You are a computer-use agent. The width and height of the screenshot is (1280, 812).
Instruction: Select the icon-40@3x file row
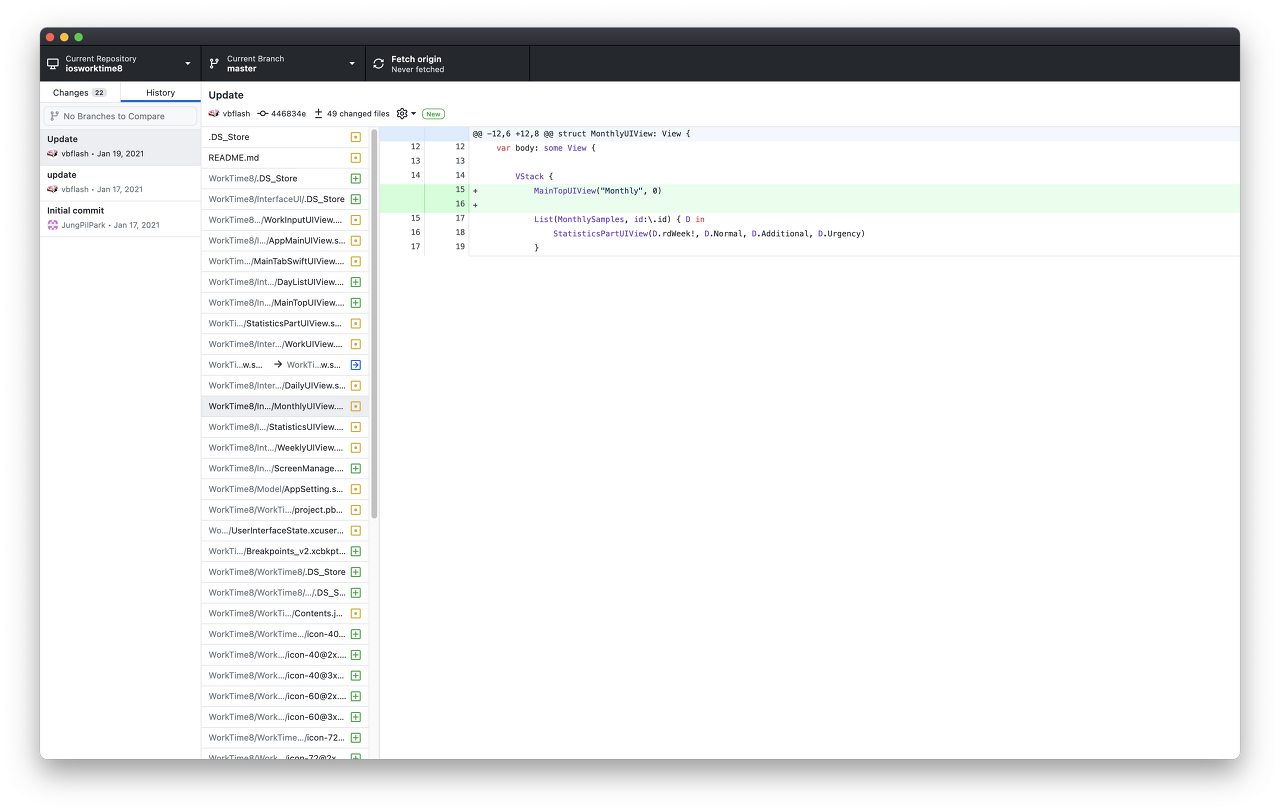tap(285, 675)
